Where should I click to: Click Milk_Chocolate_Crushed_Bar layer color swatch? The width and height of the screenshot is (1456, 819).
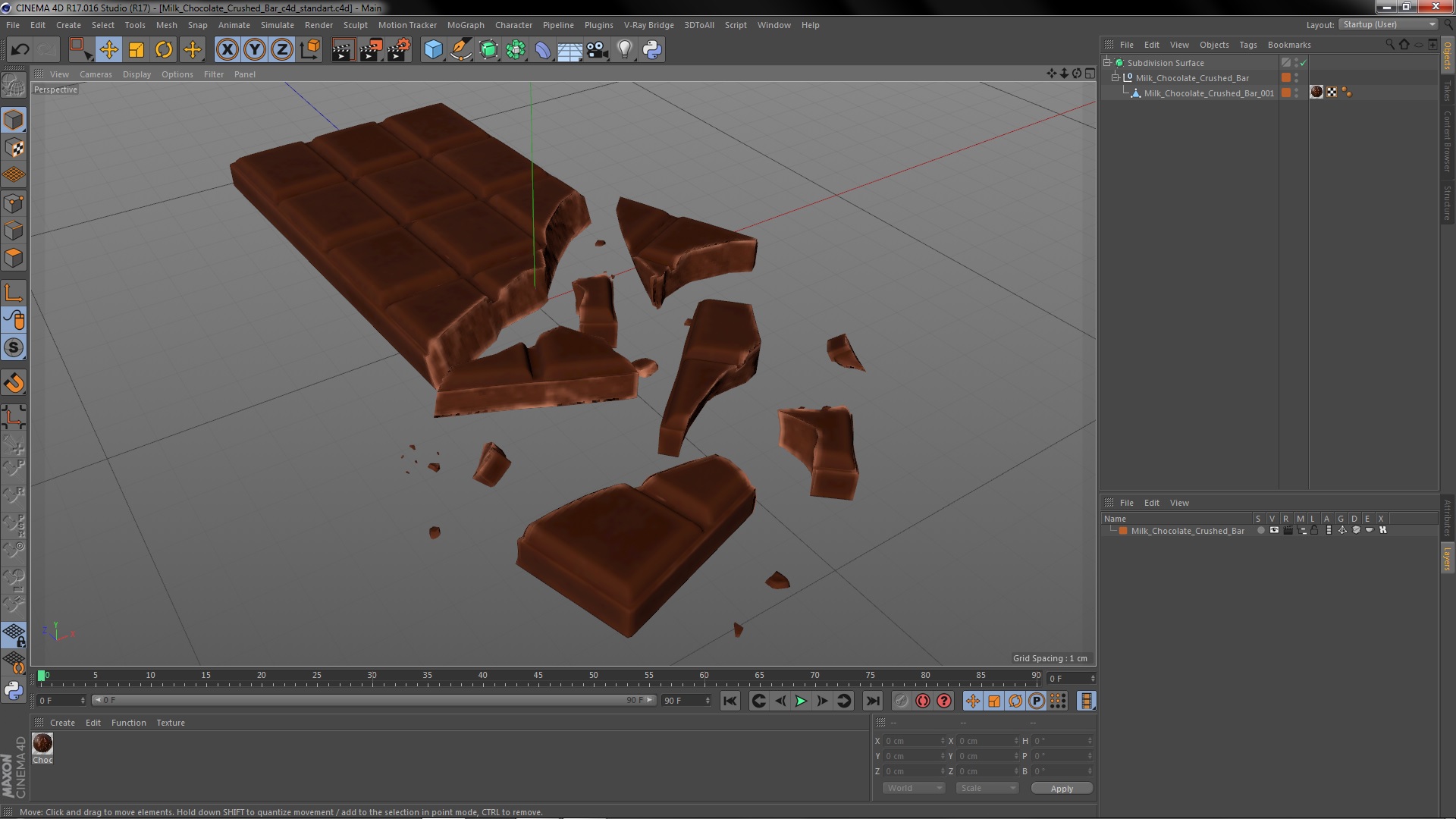(1123, 531)
